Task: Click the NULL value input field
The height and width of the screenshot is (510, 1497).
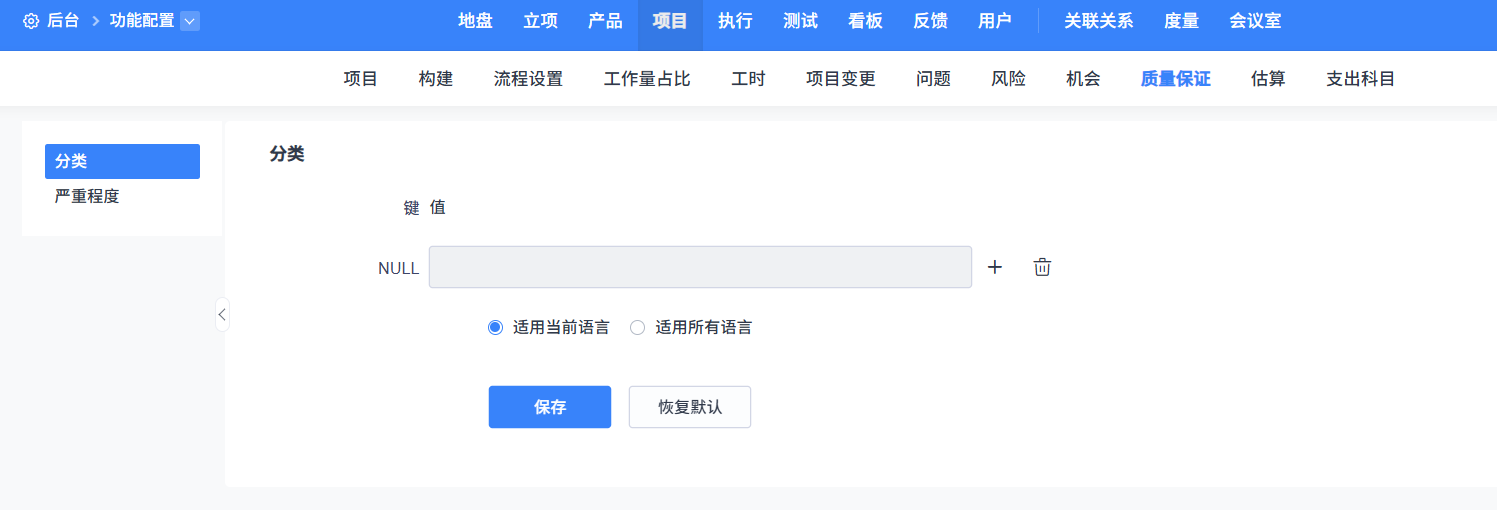Action: point(700,267)
